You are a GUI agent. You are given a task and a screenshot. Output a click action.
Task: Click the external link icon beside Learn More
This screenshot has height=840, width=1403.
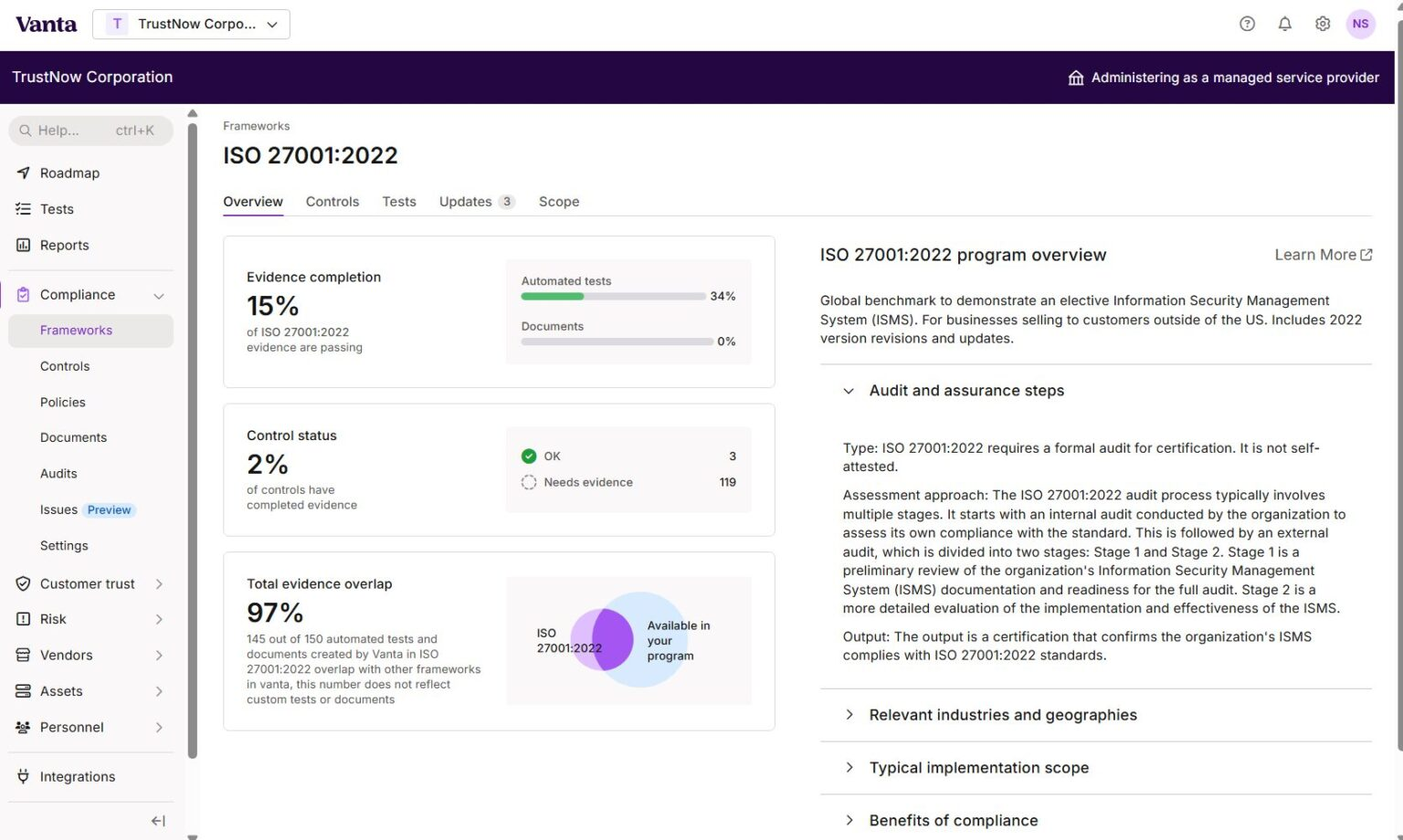[x=1366, y=255]
